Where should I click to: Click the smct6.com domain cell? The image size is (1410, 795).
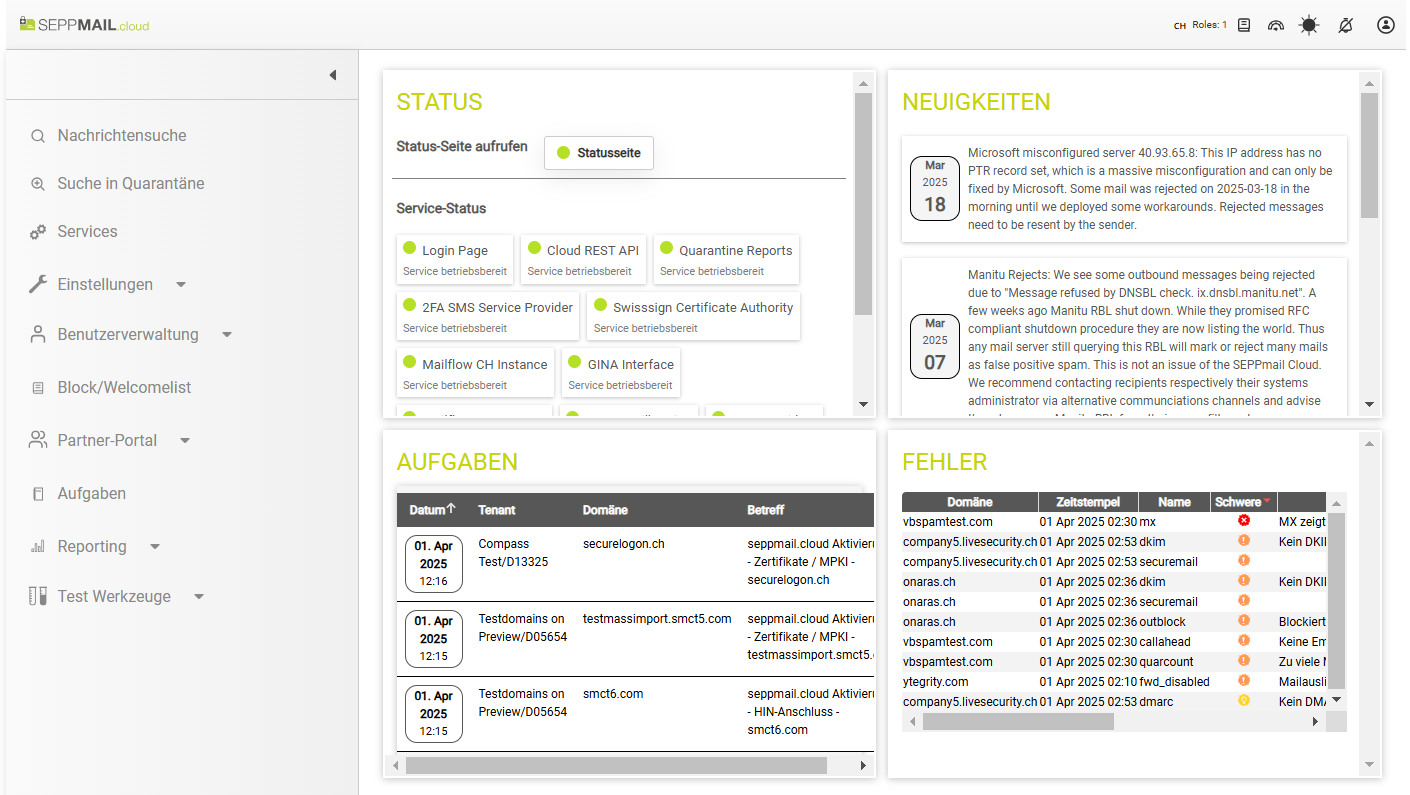pos(613,694)
